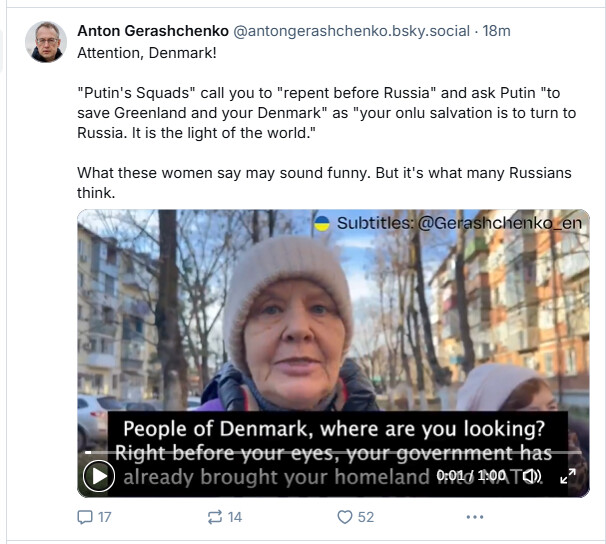This screenshot has width=606, height=544.
Task: Repost using the repost arrows icon
Action: [214, 517]
